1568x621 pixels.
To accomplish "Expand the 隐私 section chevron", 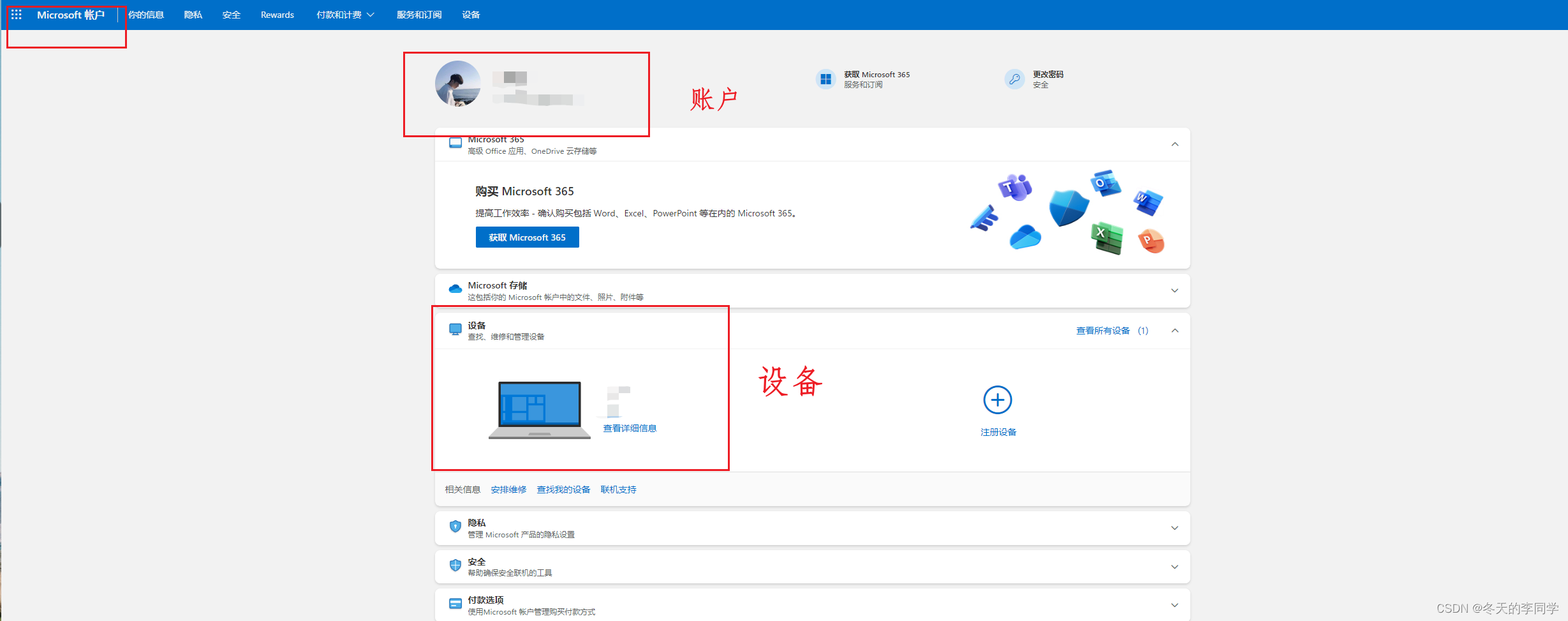I will (1174, 528).
